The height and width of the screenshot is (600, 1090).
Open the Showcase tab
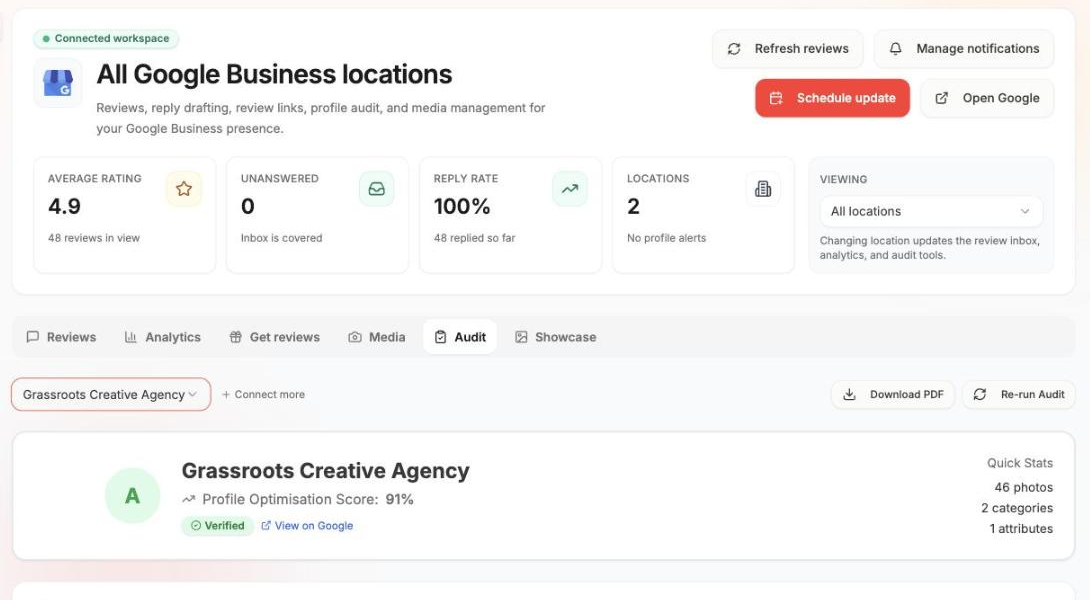[x=556, y=337]
